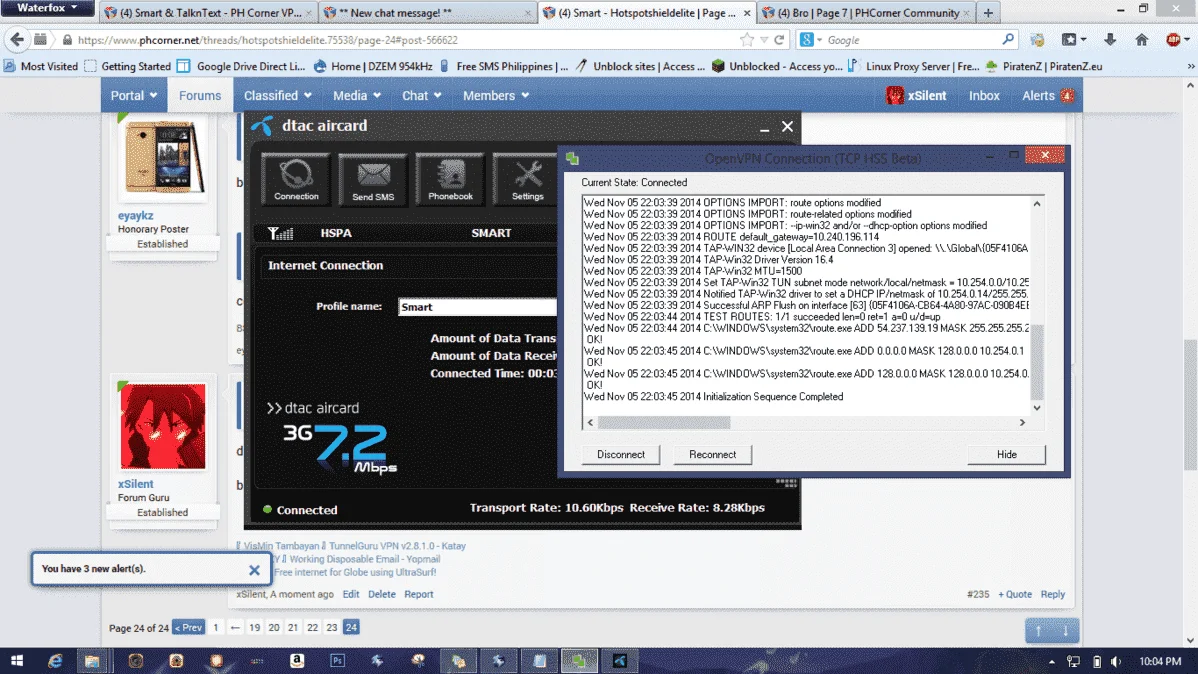Open Send SMS in dtac aircard

pos(373,179)
